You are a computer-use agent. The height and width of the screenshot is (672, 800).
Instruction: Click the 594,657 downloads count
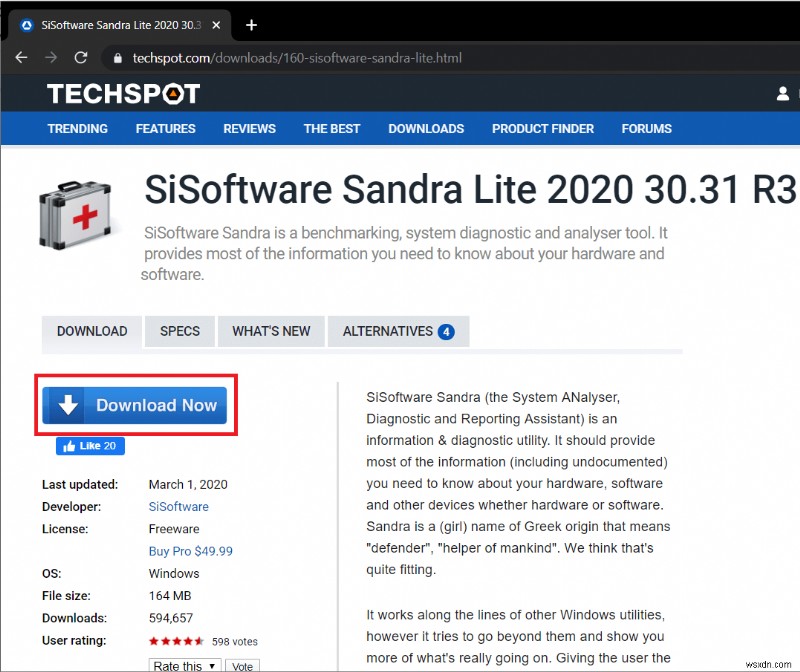click(x=171, y=618)
